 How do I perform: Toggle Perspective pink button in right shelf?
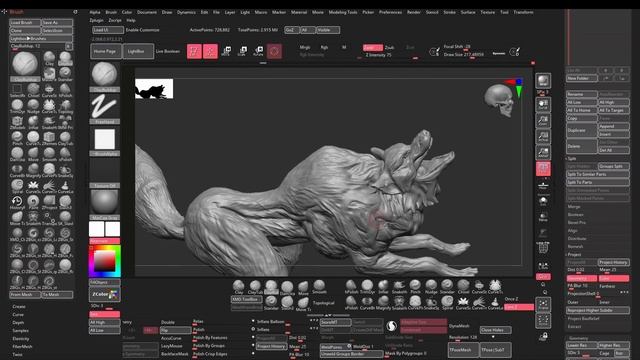pyautogui.click(x=543, y=169)
